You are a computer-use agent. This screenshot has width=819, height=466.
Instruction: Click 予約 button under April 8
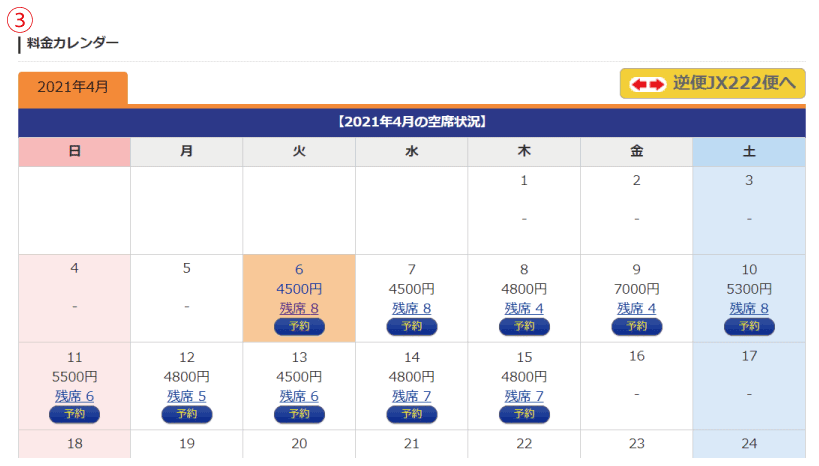pyautogui.click(x=524, y=327)
